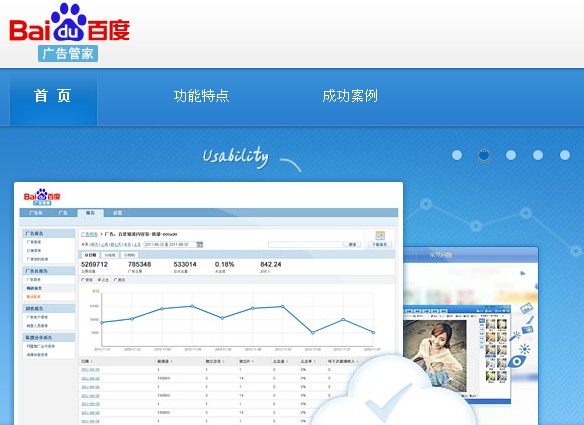Screen dimensions: 584x425
Task: Click the 533014 value in the dashboard preview
Action: pos(185,264)
